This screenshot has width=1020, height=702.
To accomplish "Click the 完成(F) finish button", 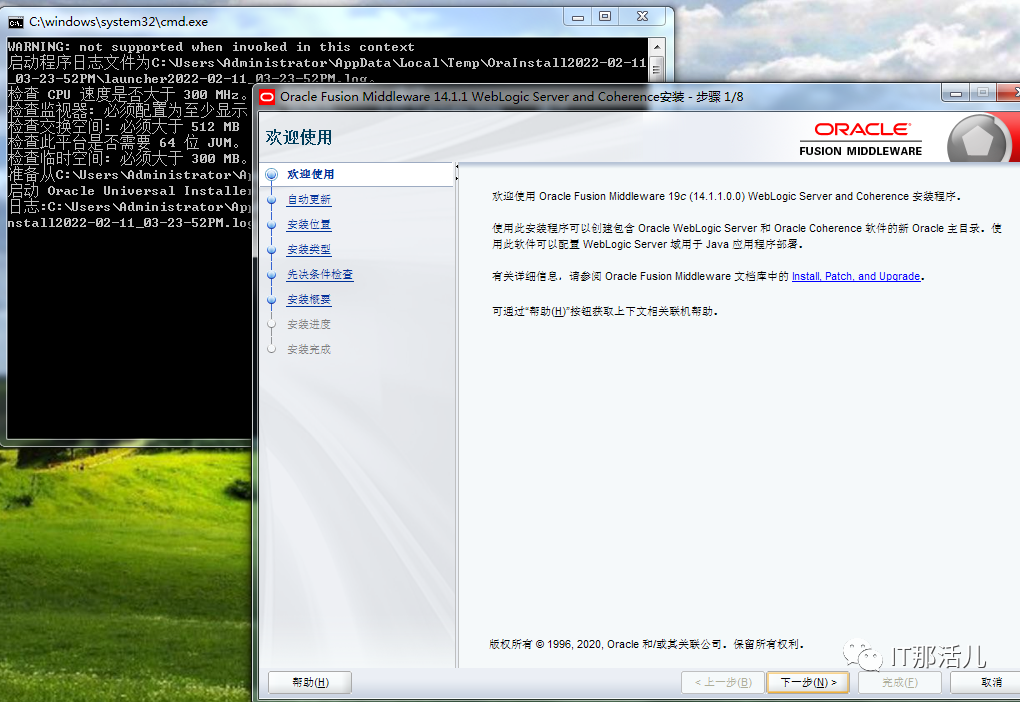I will (x=900, y=682).
